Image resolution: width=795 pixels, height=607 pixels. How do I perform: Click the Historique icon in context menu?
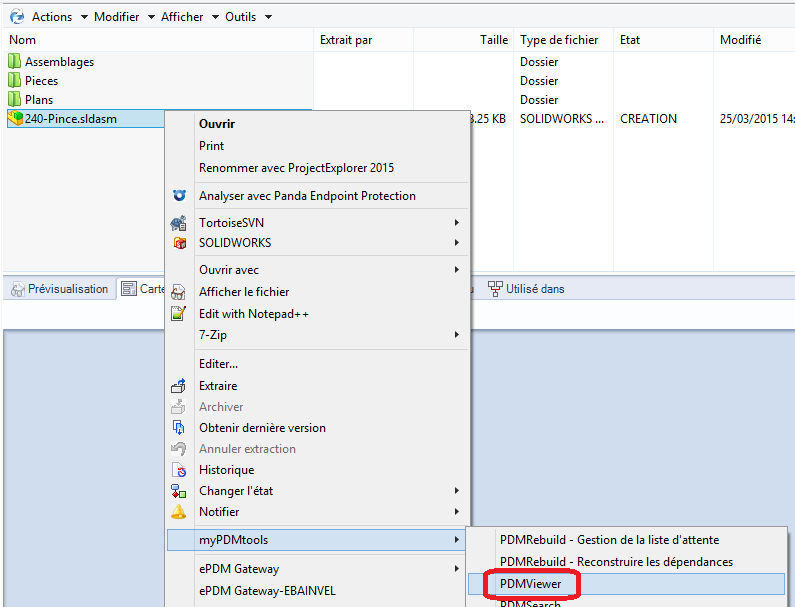pyautogui.click(x=178, y=470)
